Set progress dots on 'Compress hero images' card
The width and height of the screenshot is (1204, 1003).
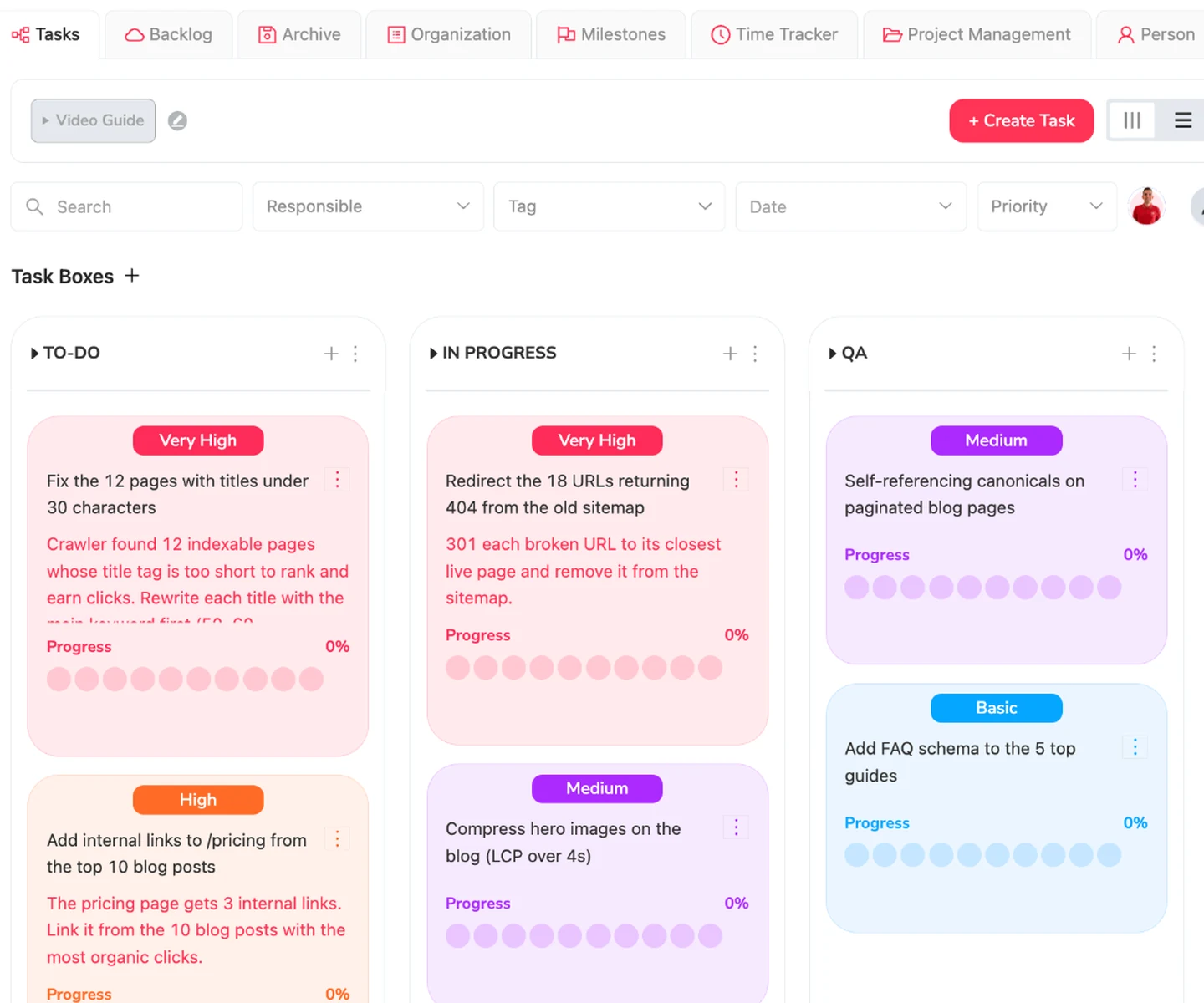584,935
